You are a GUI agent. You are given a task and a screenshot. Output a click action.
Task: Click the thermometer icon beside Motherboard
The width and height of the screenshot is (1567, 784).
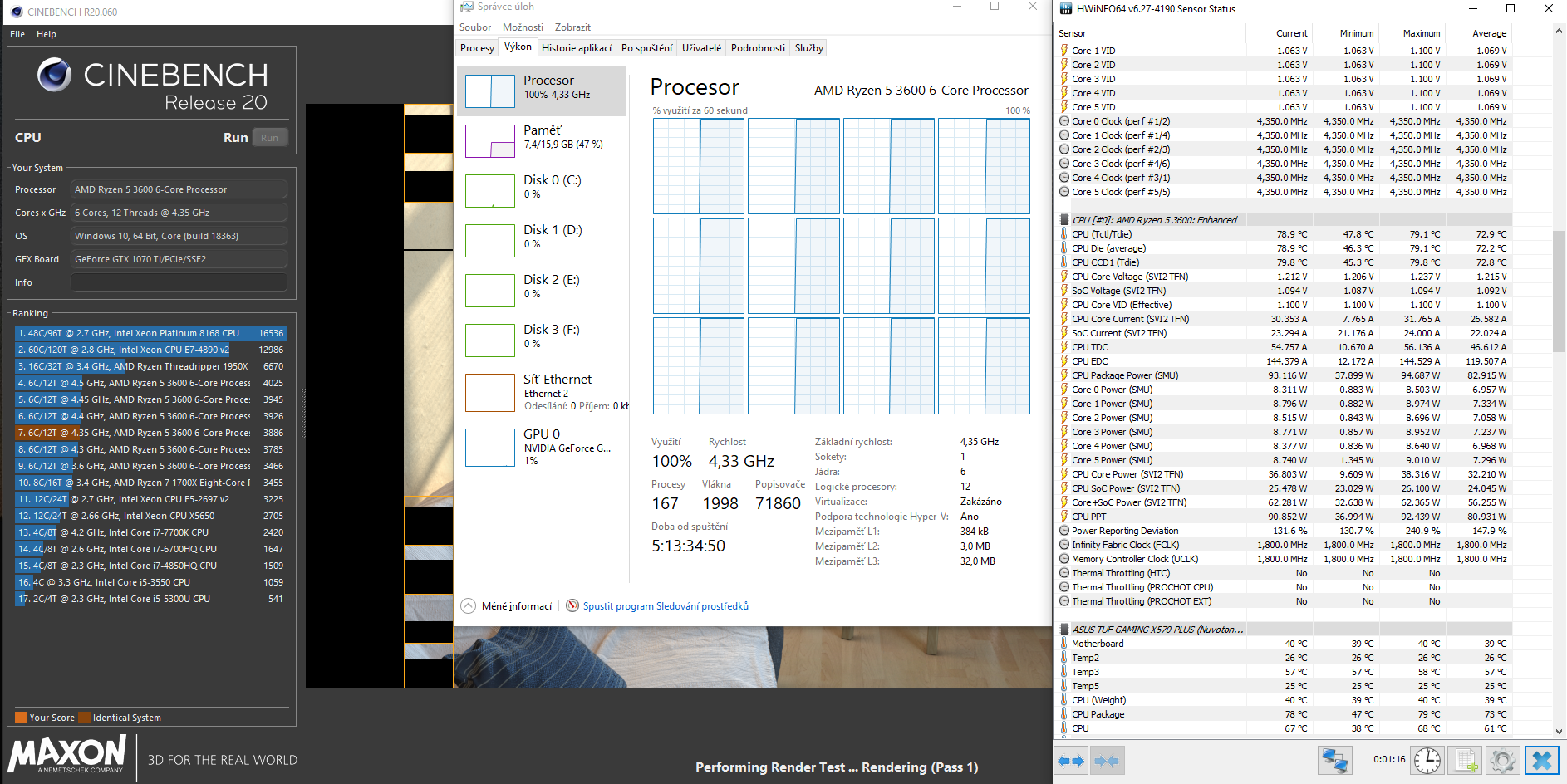tap(1064, 644)
